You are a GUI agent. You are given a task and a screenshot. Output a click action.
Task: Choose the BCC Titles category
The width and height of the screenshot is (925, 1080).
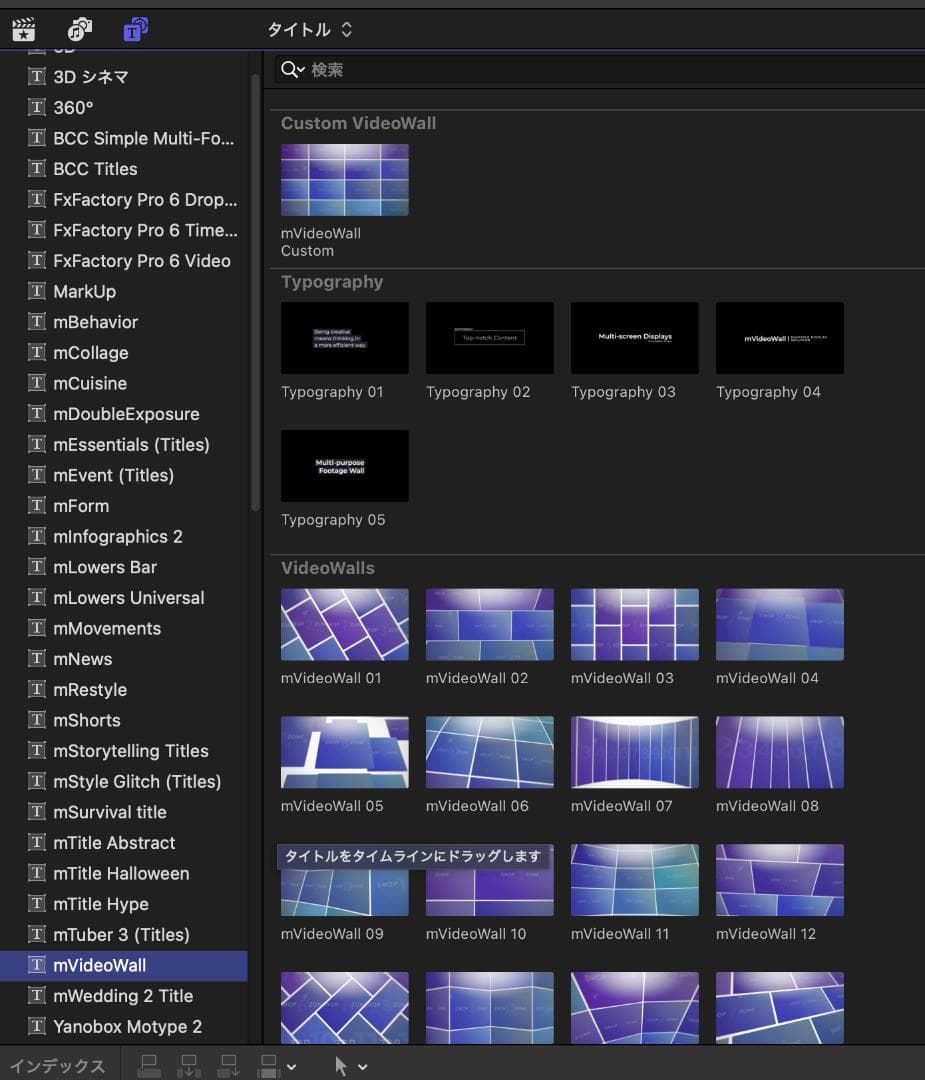(95, 169)
